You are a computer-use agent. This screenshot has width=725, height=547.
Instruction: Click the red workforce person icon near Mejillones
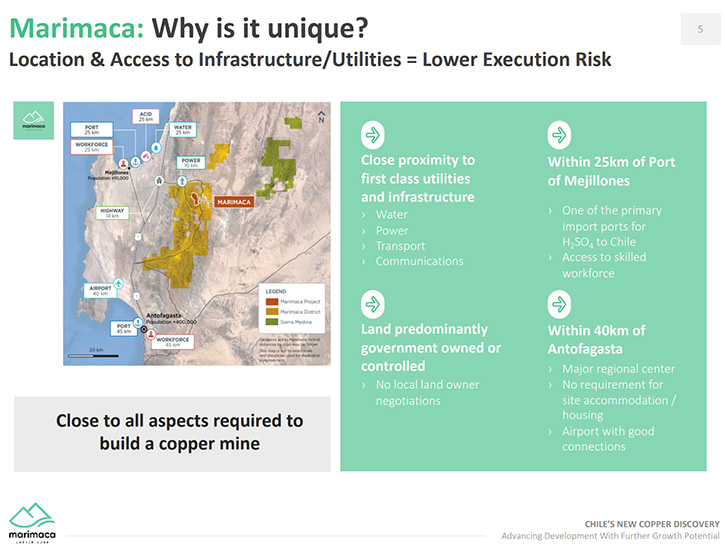pyautogui.click(x=123, y=163)
